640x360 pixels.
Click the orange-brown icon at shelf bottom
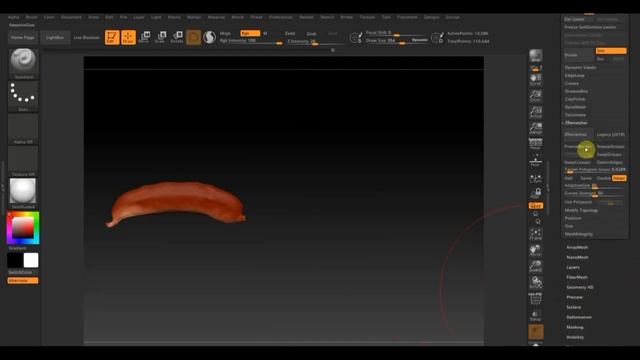pyautogui.click(x=536, y=331)
